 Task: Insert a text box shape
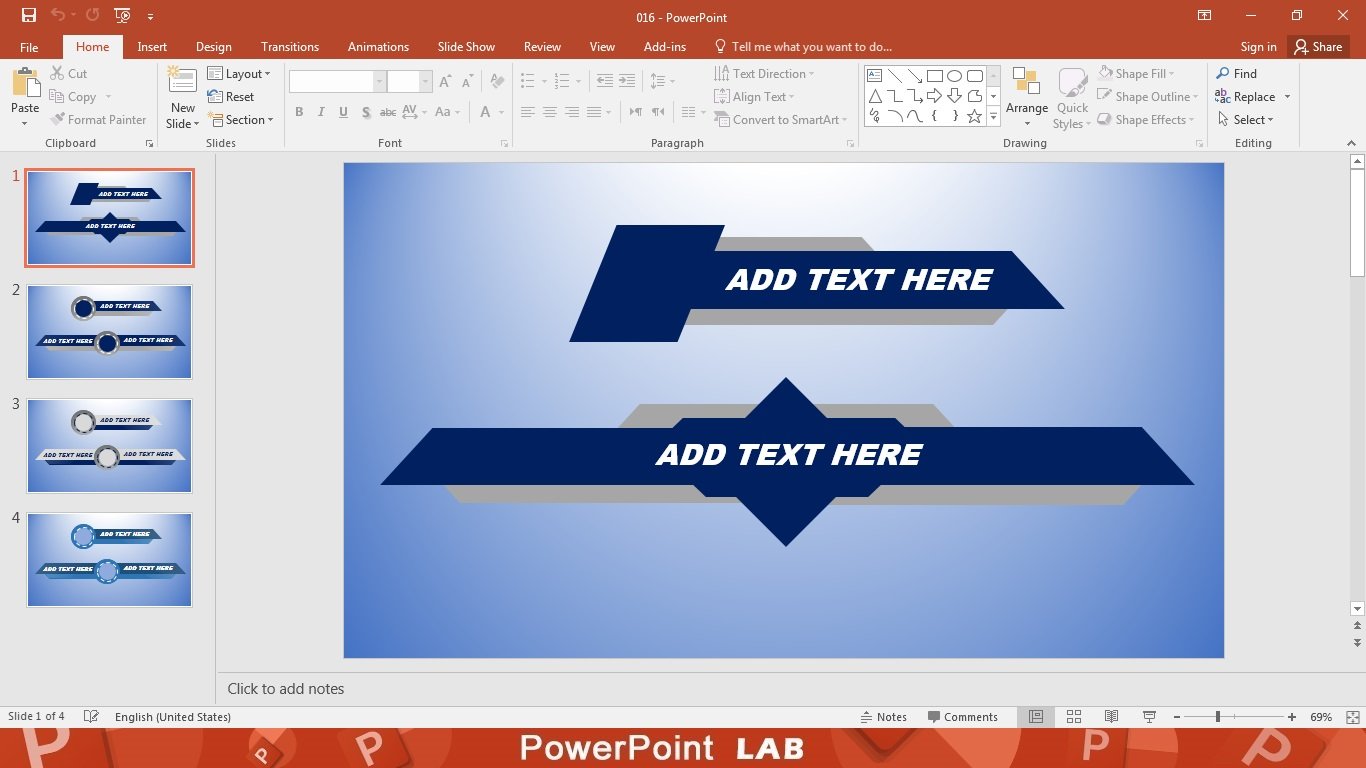(x=874, y=76)
